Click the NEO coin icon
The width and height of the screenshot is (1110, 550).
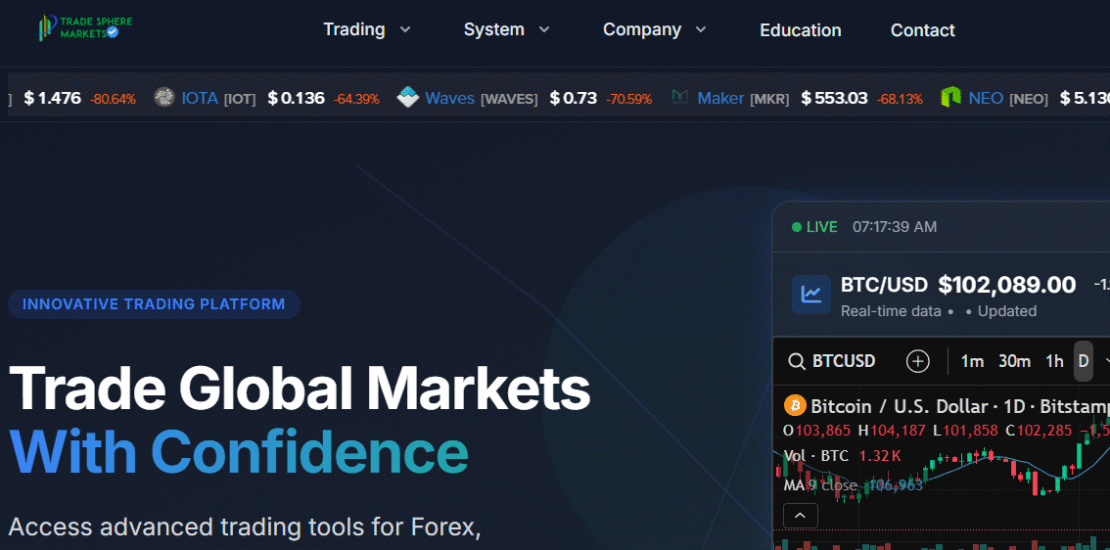click(x=950, y=98)
